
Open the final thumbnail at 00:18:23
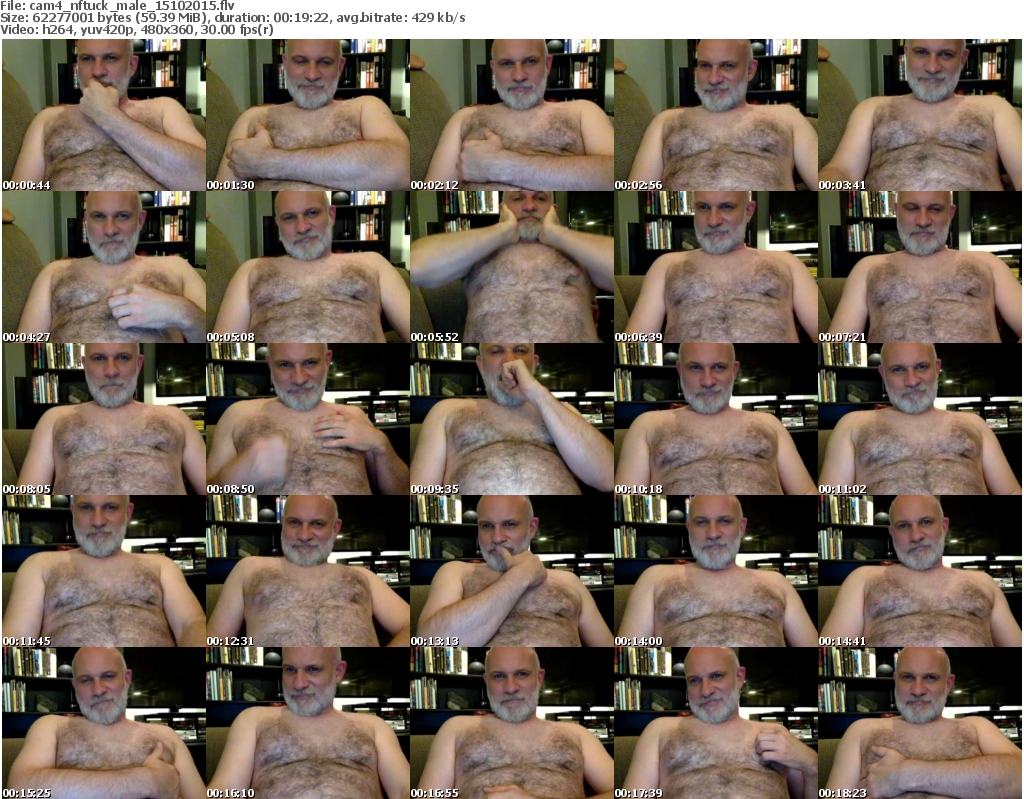[x=920, y=723]
